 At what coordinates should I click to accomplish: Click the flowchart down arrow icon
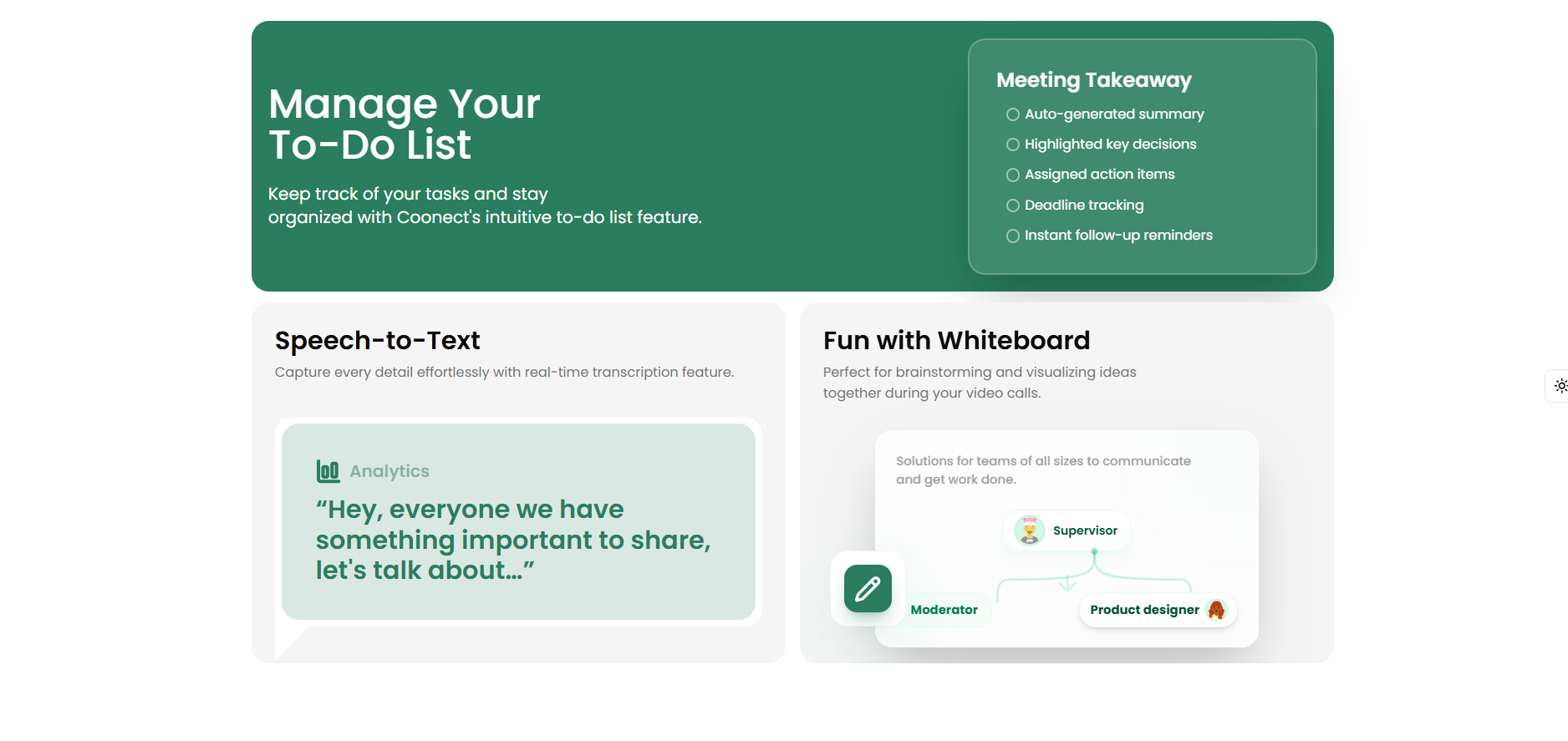(x=1067, y=583)
